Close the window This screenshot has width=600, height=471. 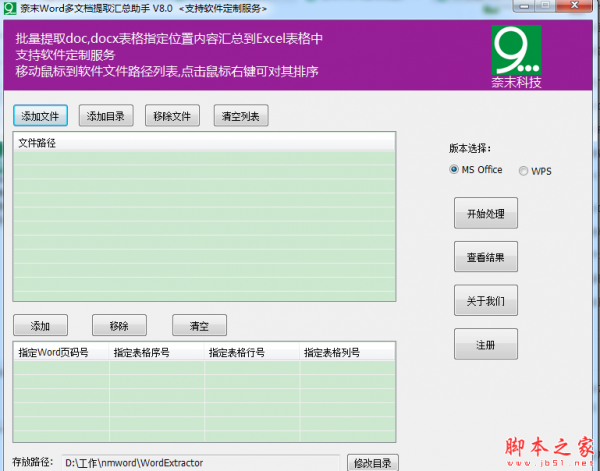coord(575,6)
